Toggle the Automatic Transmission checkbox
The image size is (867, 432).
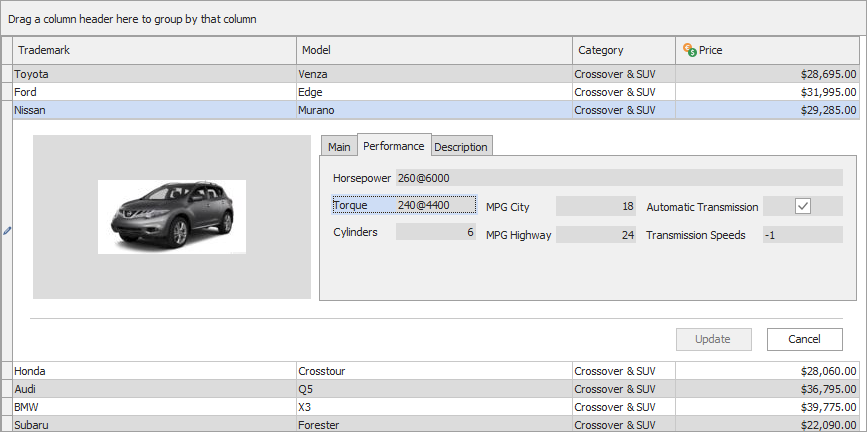click(803, 206)
